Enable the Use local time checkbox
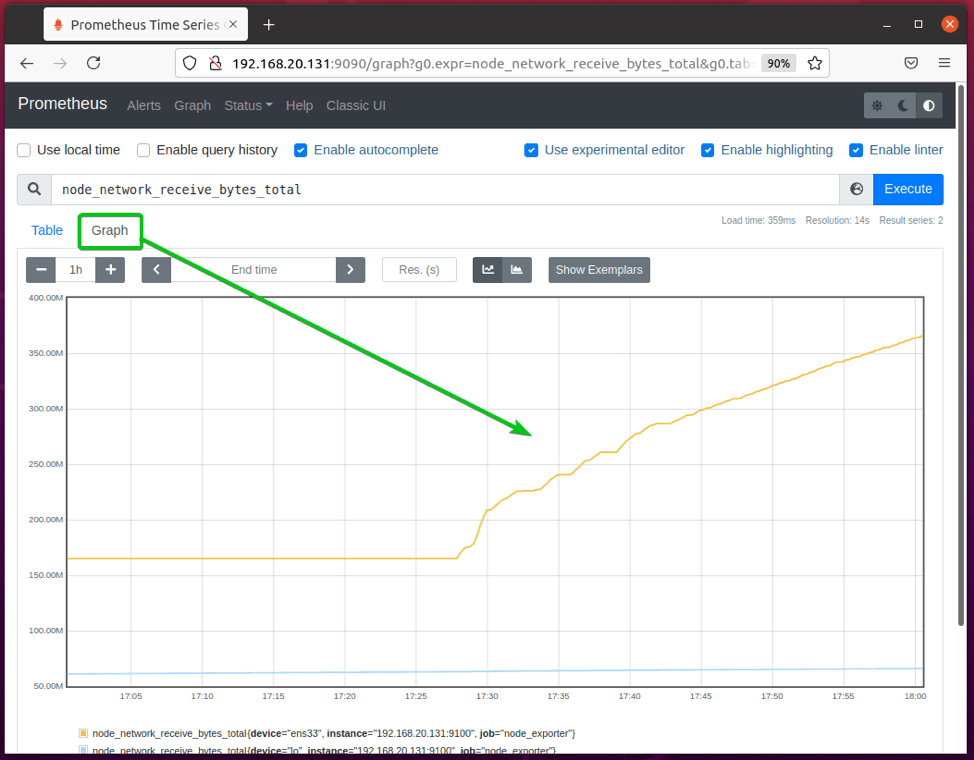The image size is (974, 760). (x=24, y=150)
